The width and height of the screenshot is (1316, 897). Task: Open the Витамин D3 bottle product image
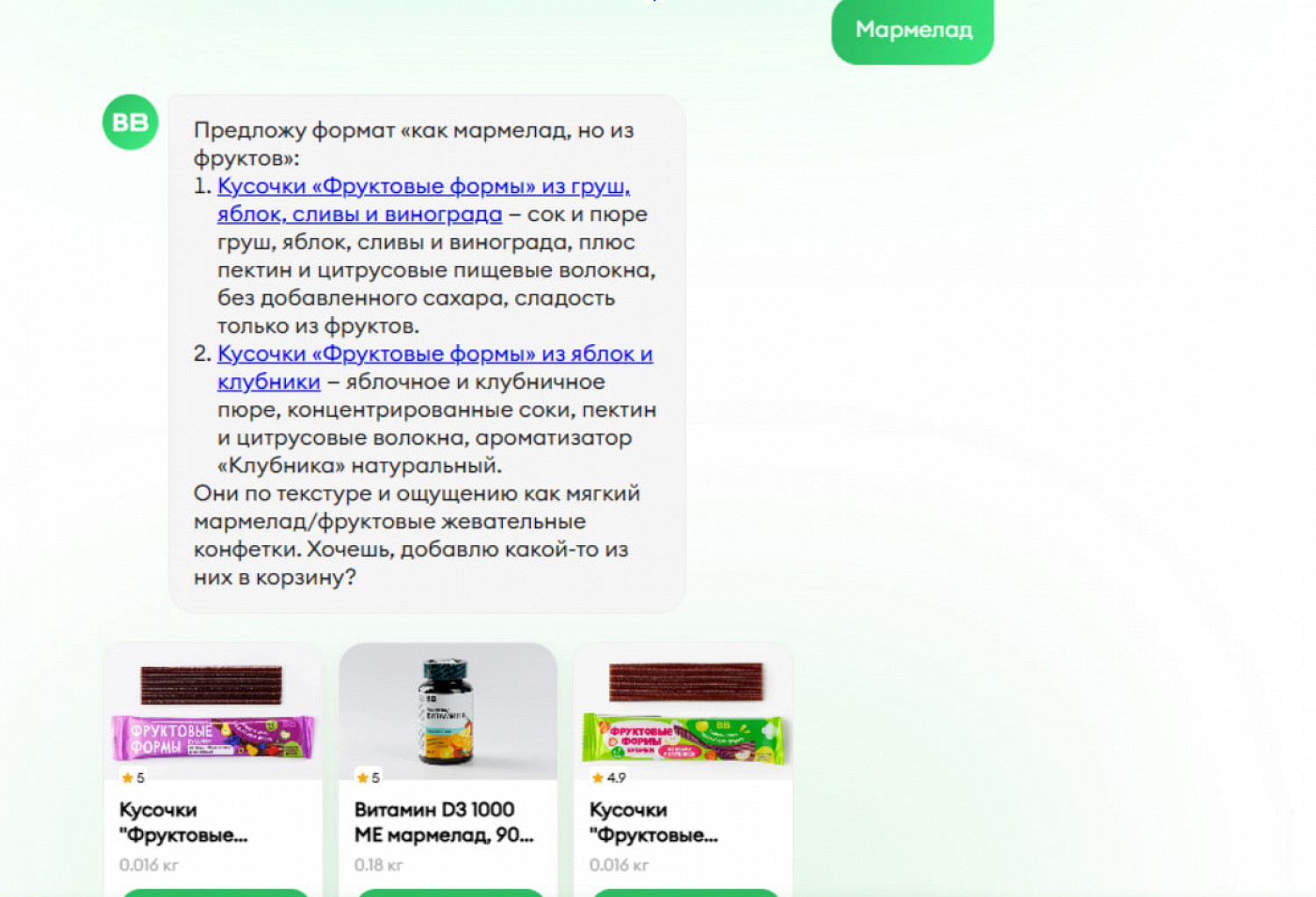click(448, 712)
